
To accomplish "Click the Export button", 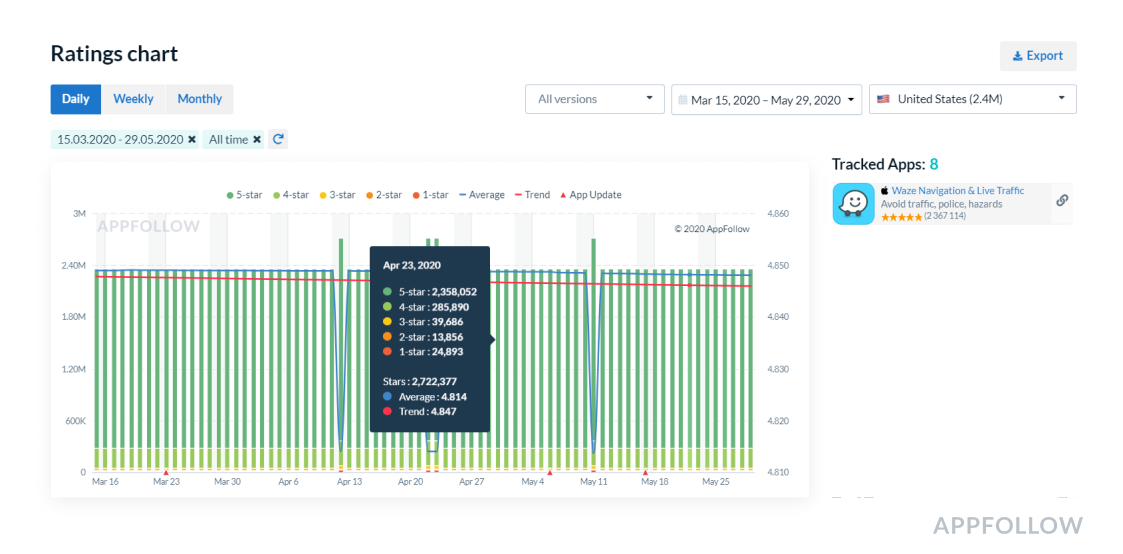I will 1037,56.
